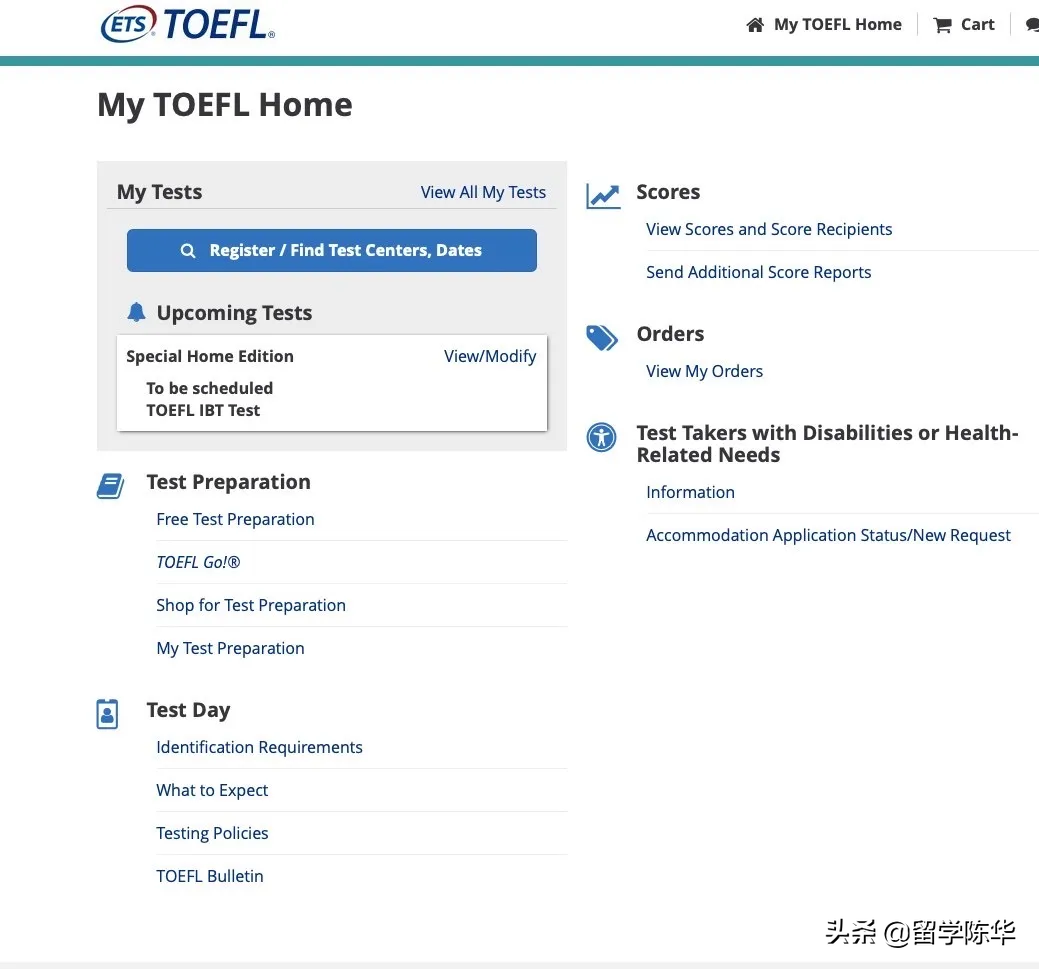1039x969 pixels.
Task: Choose Send Additional Score Reports
Action: point(758,272)
